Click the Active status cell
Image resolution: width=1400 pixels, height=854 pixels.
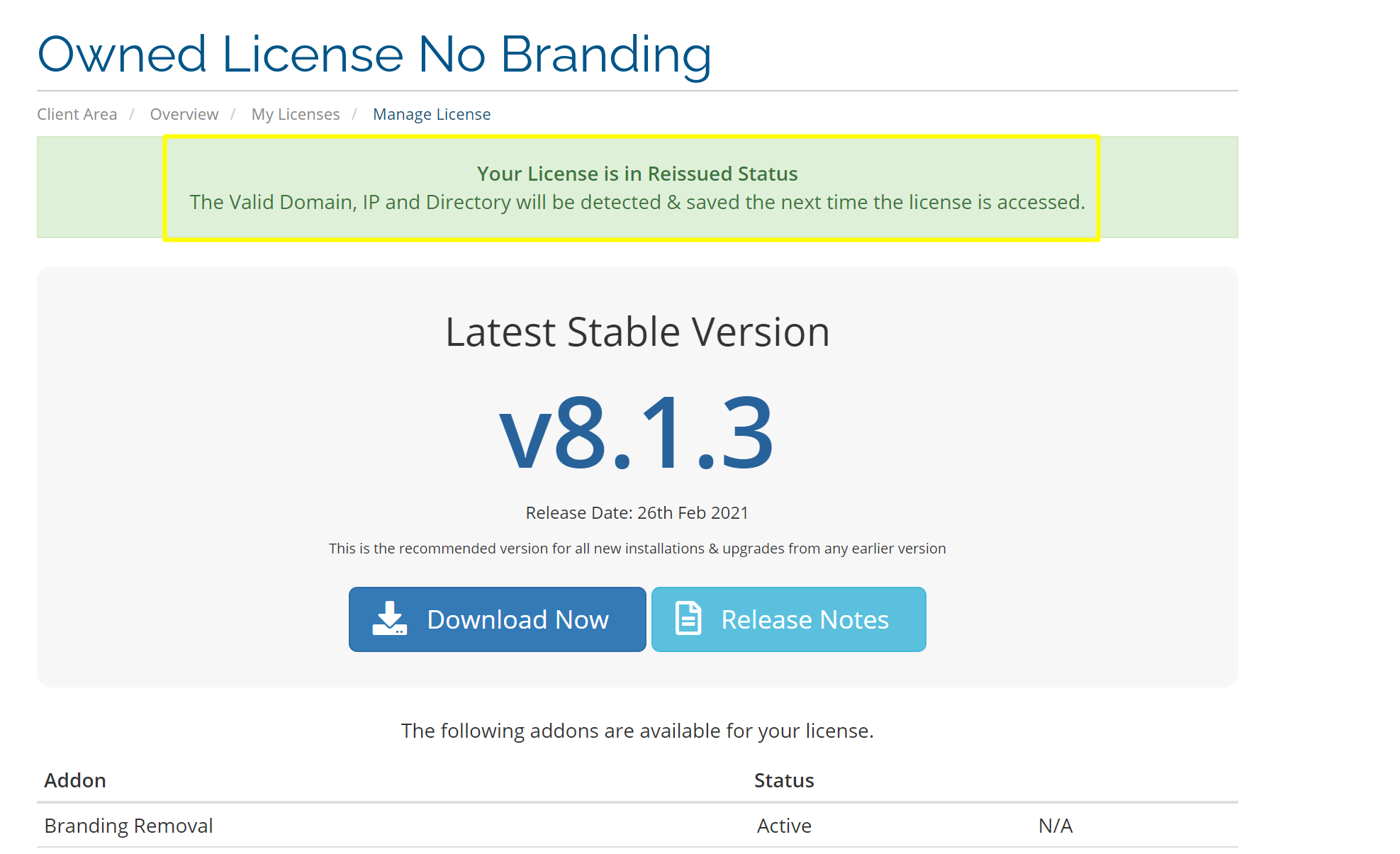coord(783,826)
